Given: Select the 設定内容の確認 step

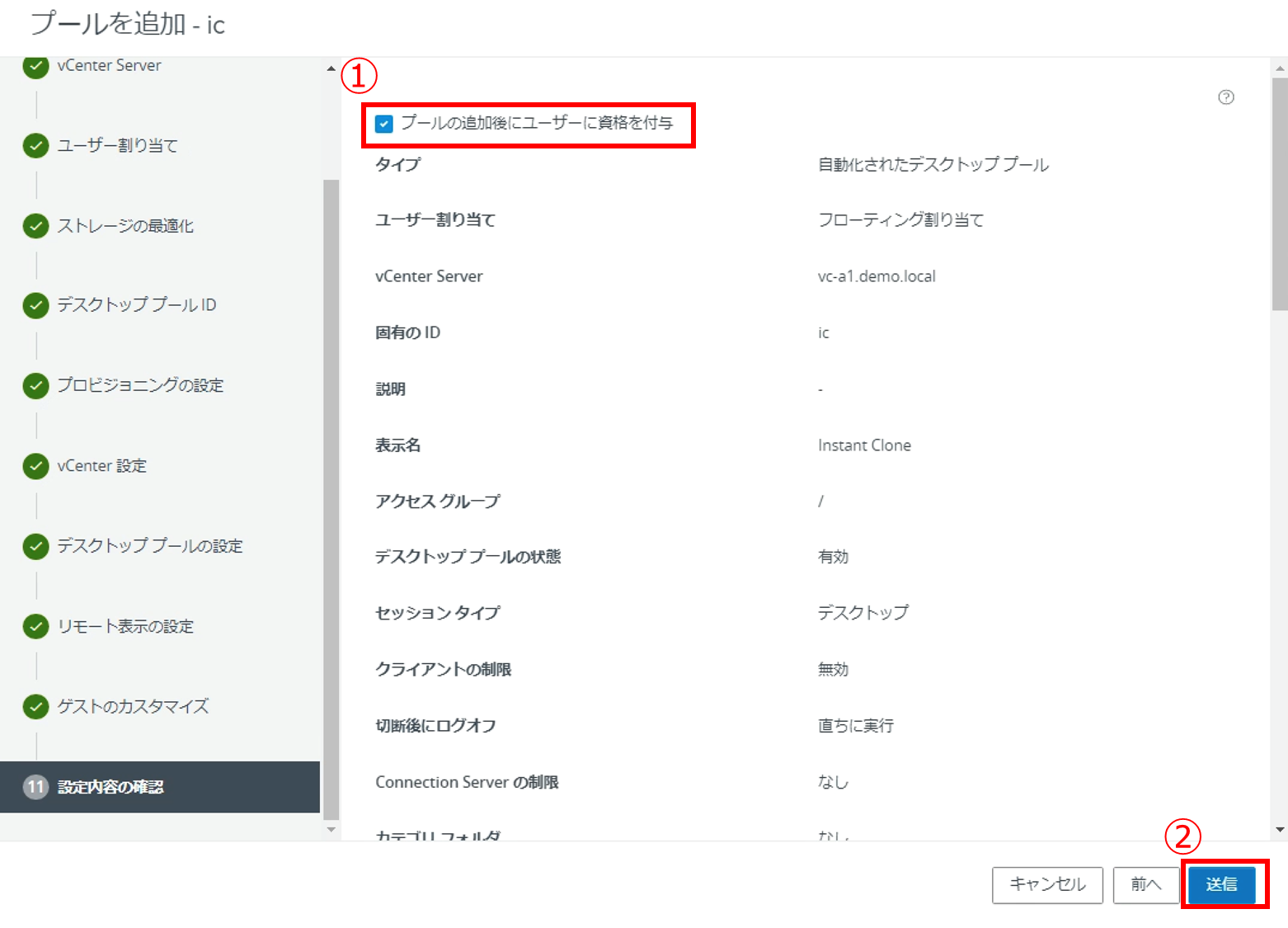Looking at the screenshot, I should [x=110, y=787].
